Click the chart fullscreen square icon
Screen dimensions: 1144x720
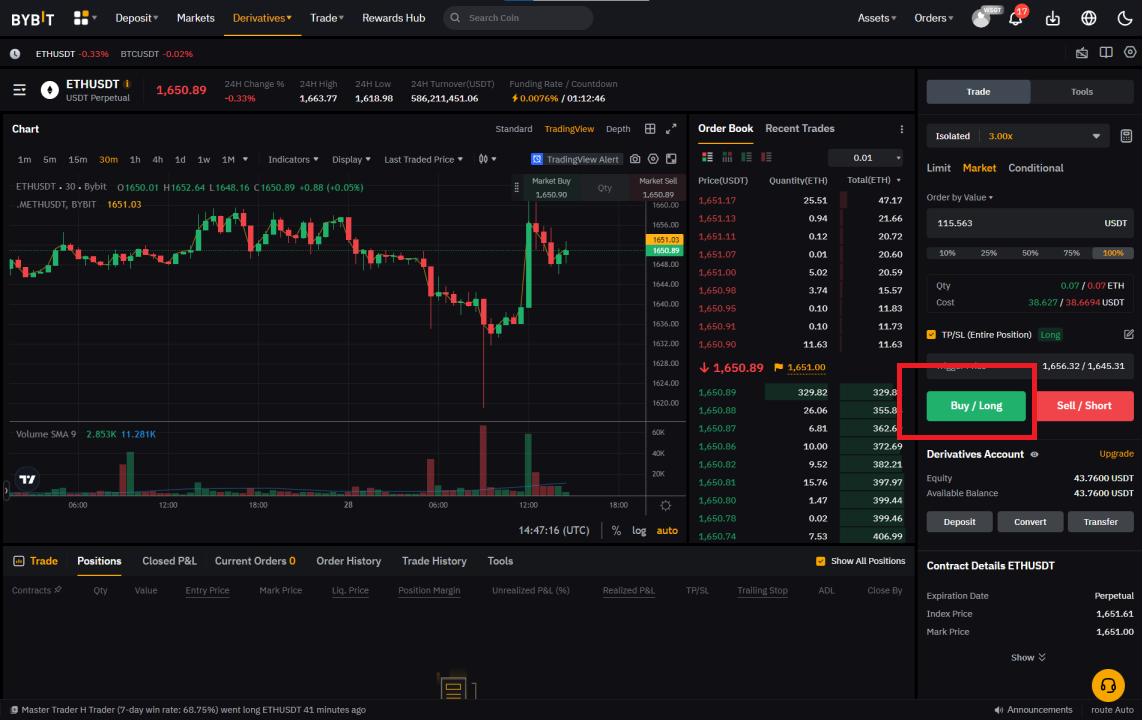coord(671,159)
